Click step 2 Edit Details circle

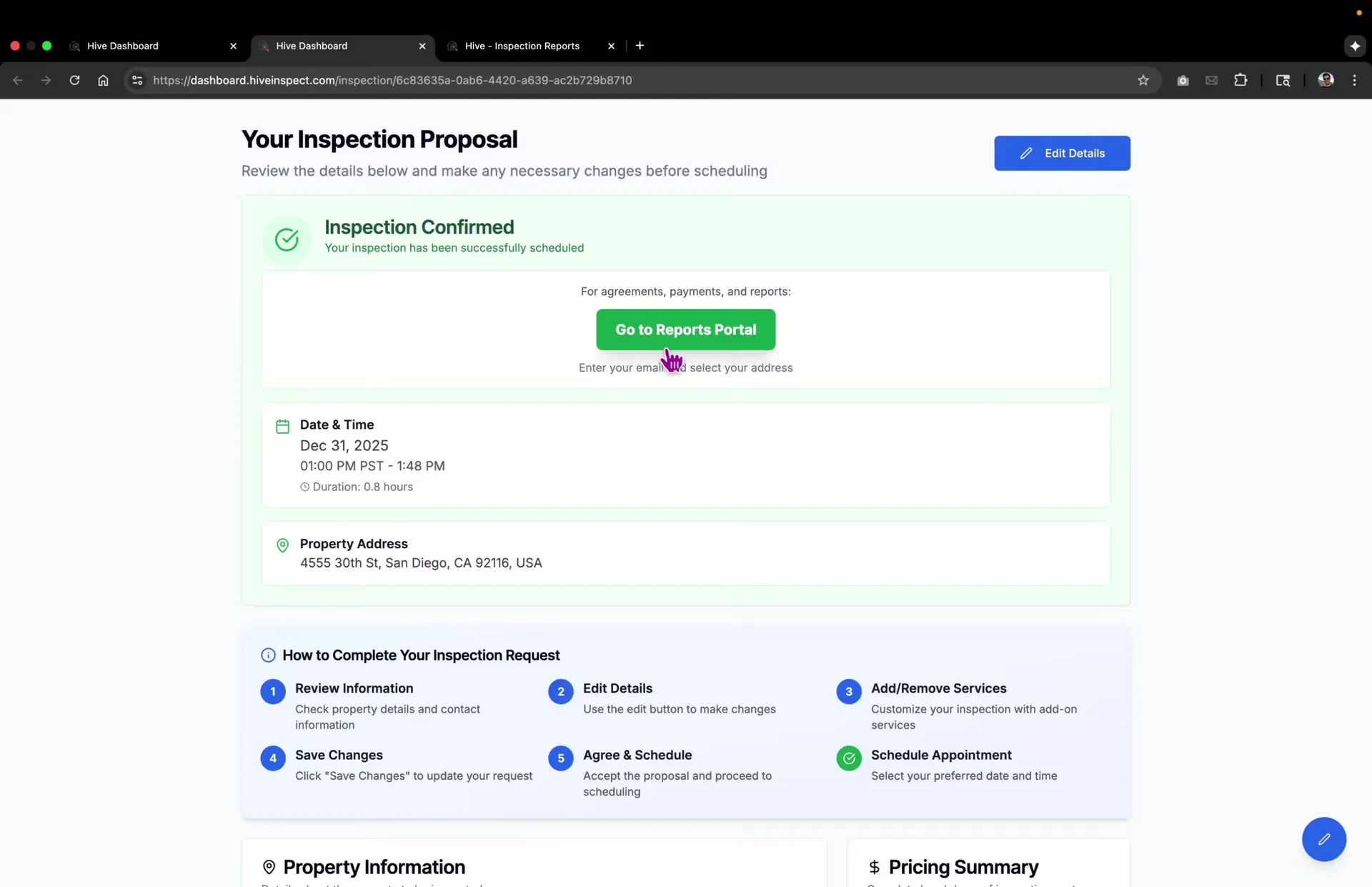pyautogui.click(x=561, y=692)
